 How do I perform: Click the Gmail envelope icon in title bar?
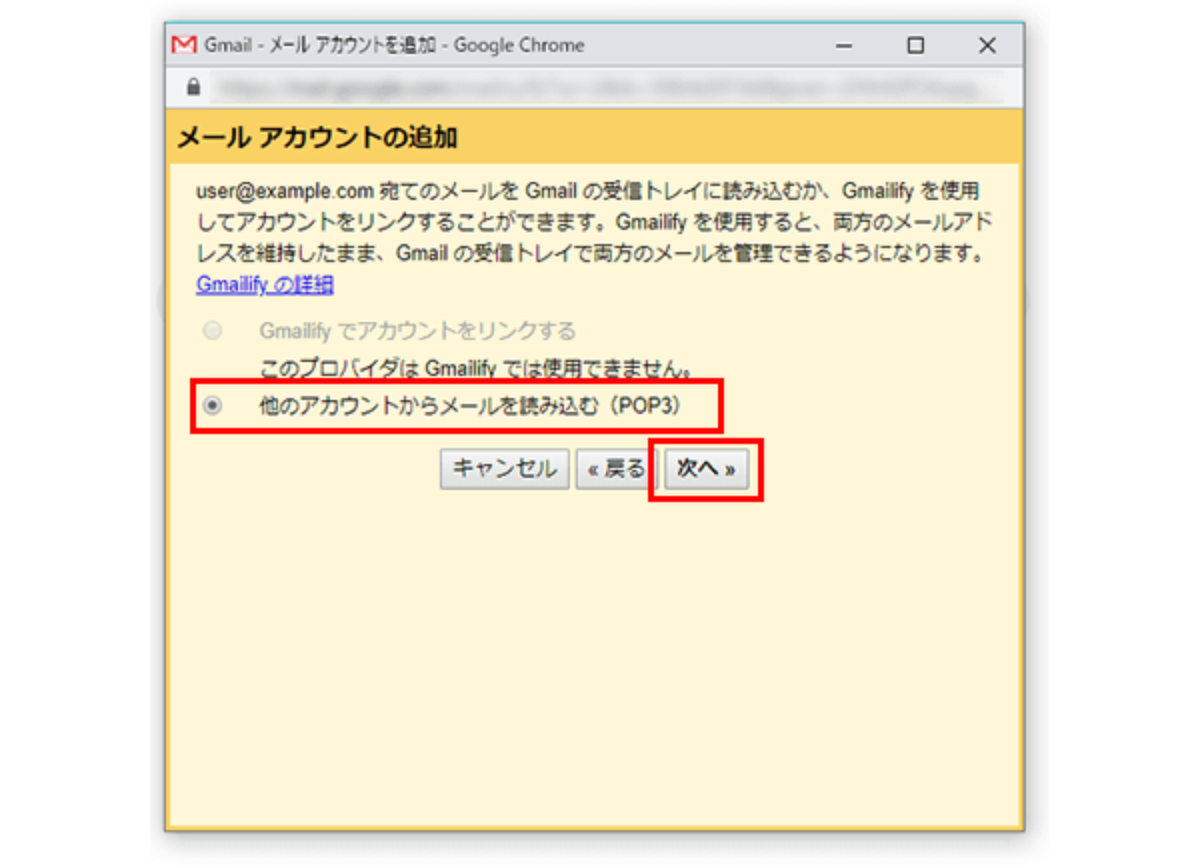184,45
